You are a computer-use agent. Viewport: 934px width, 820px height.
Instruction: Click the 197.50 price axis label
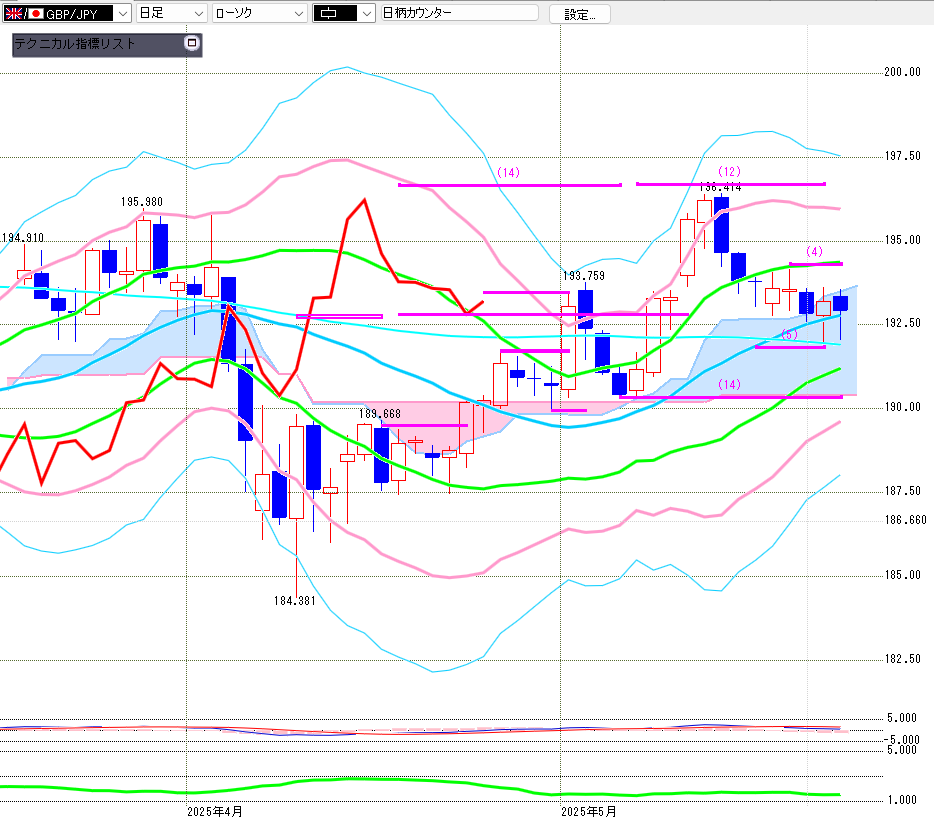tap(902, 156)
